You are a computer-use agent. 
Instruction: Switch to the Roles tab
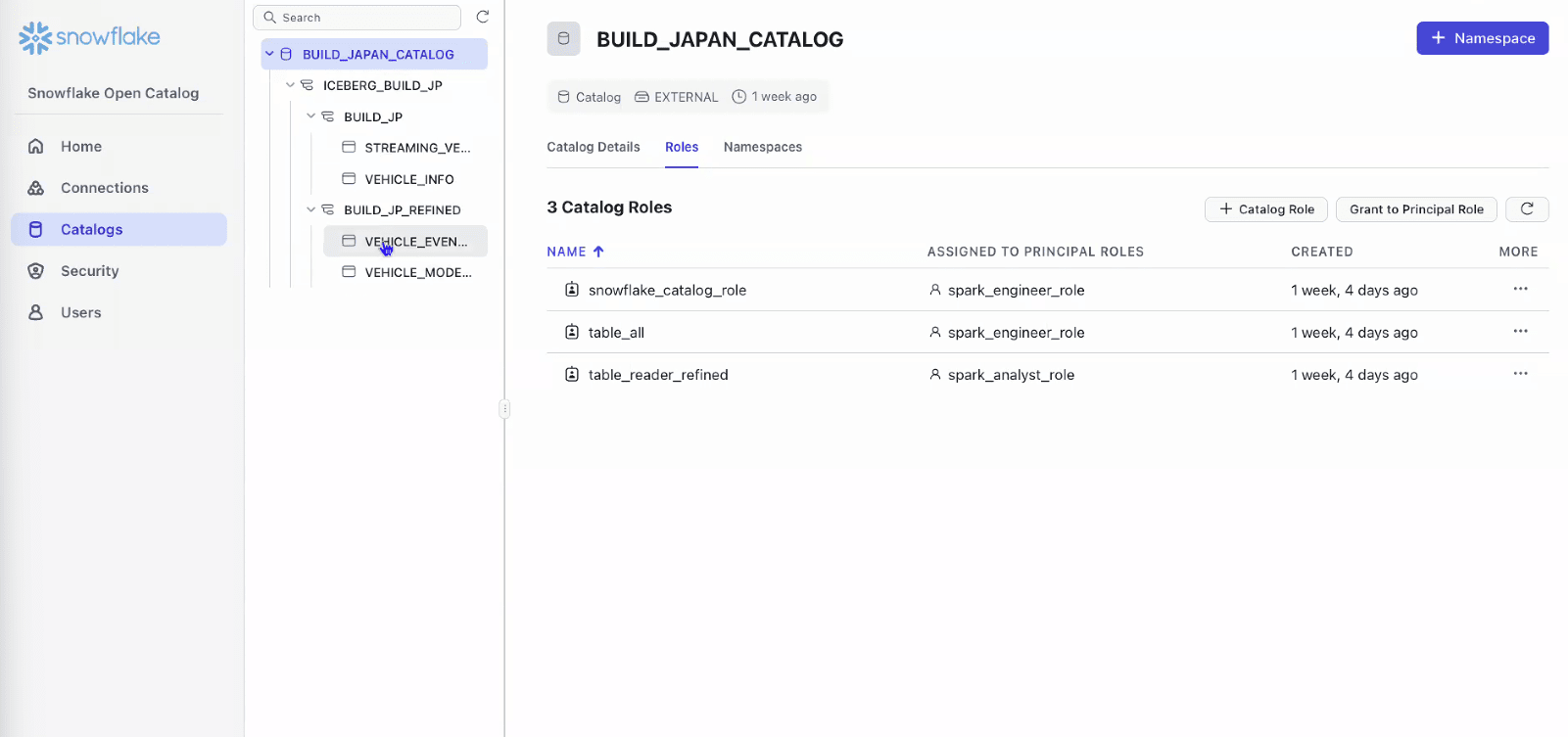click(x=682, y=147)
